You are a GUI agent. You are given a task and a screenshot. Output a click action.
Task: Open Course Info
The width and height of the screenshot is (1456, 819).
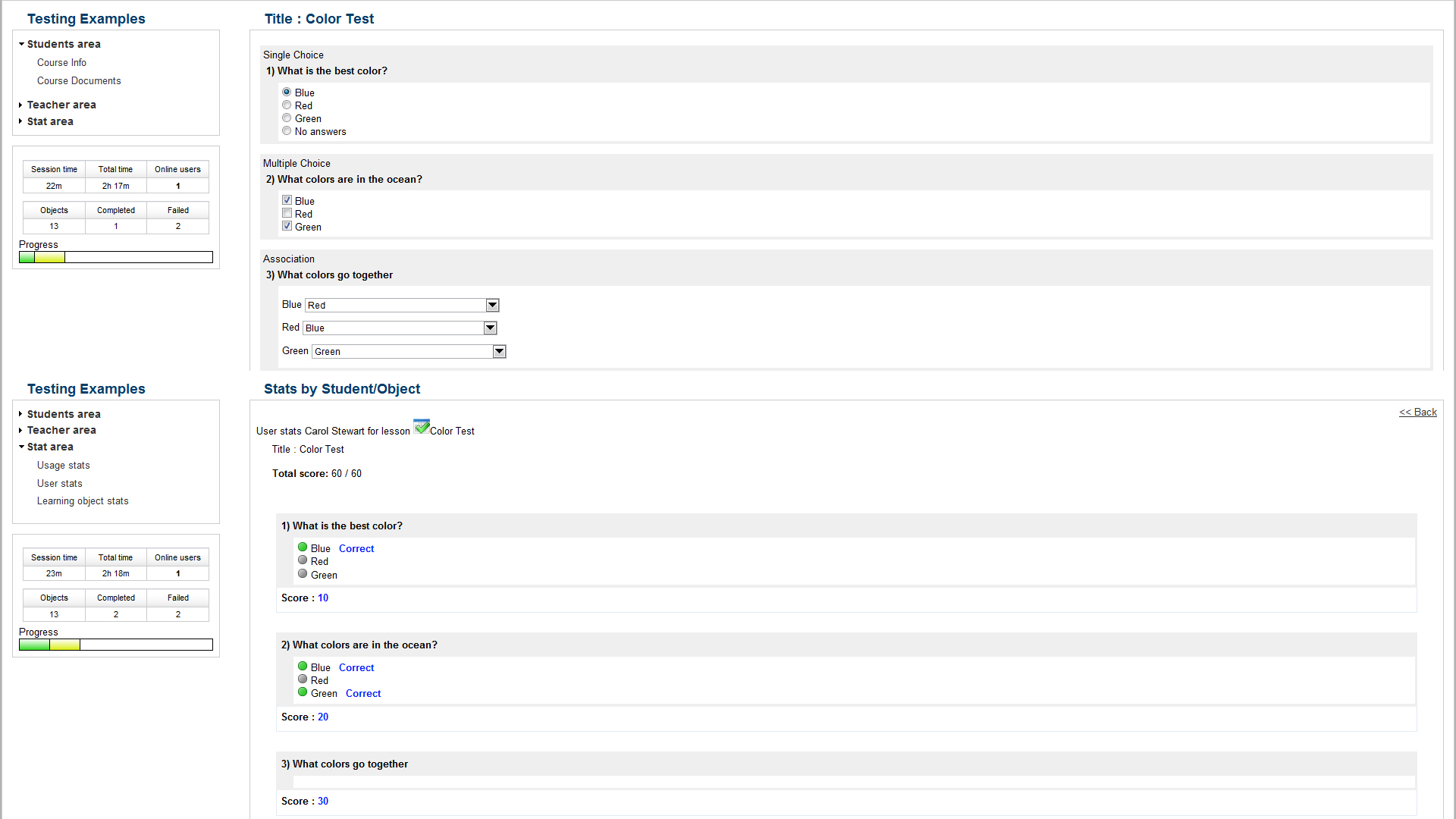[61, 62]
